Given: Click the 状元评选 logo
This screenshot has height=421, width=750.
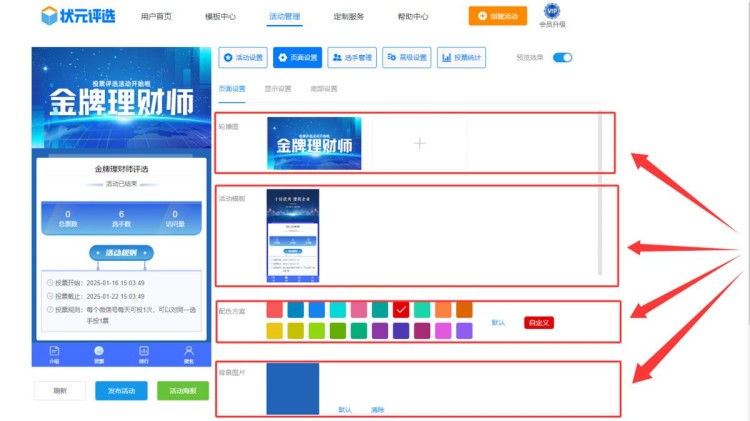Looking at the screenshot, I should coord(76,16).
